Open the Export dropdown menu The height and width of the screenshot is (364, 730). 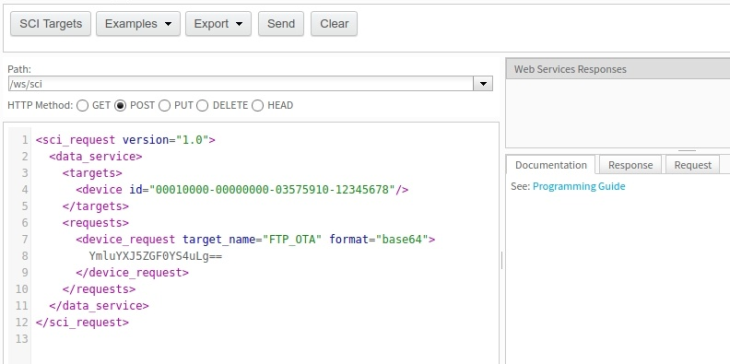coord(218,24)
